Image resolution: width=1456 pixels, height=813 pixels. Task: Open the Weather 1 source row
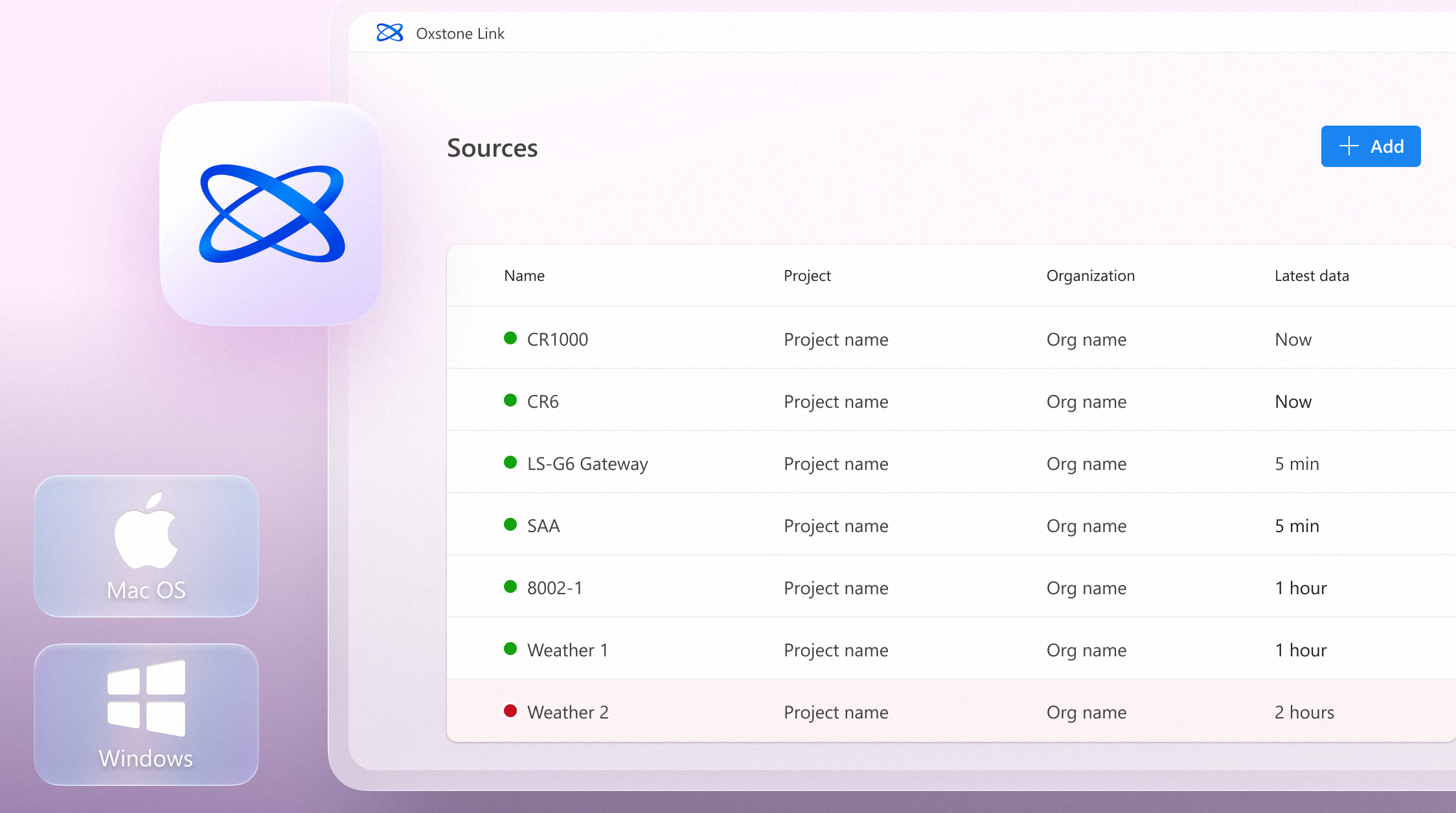click(568, 650)
